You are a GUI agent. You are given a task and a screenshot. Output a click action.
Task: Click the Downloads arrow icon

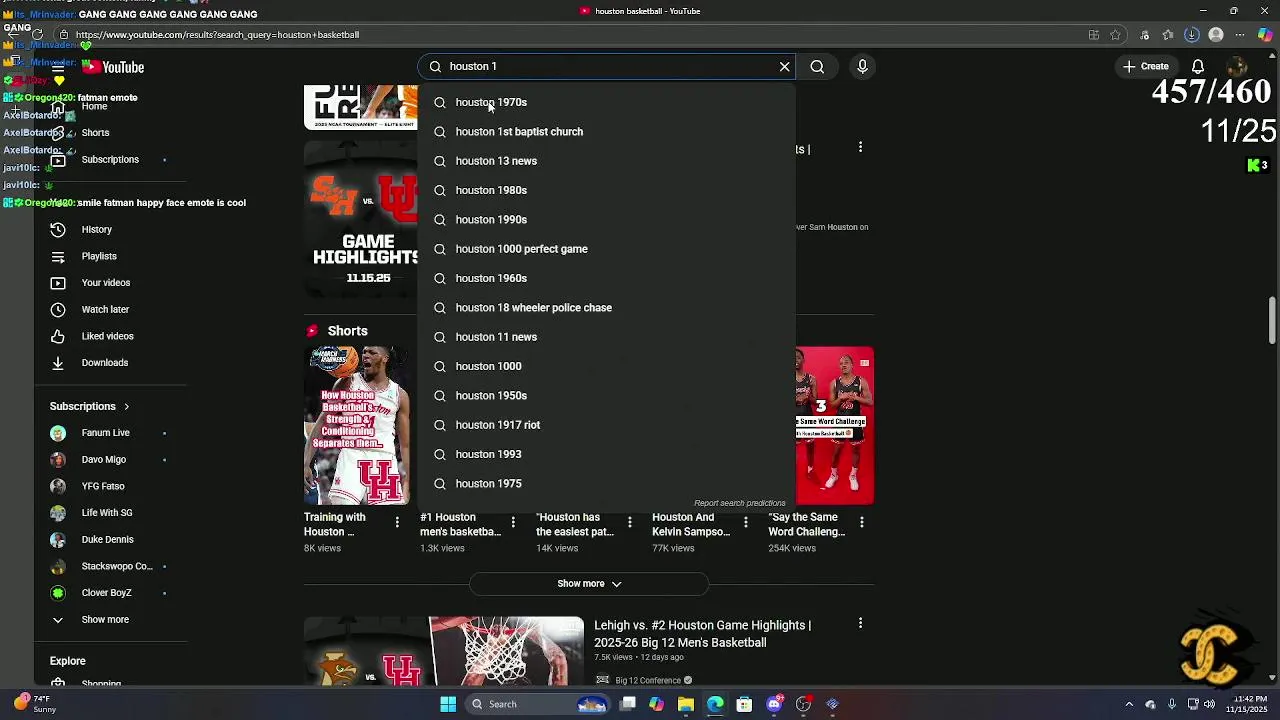(x=58, y=363)
